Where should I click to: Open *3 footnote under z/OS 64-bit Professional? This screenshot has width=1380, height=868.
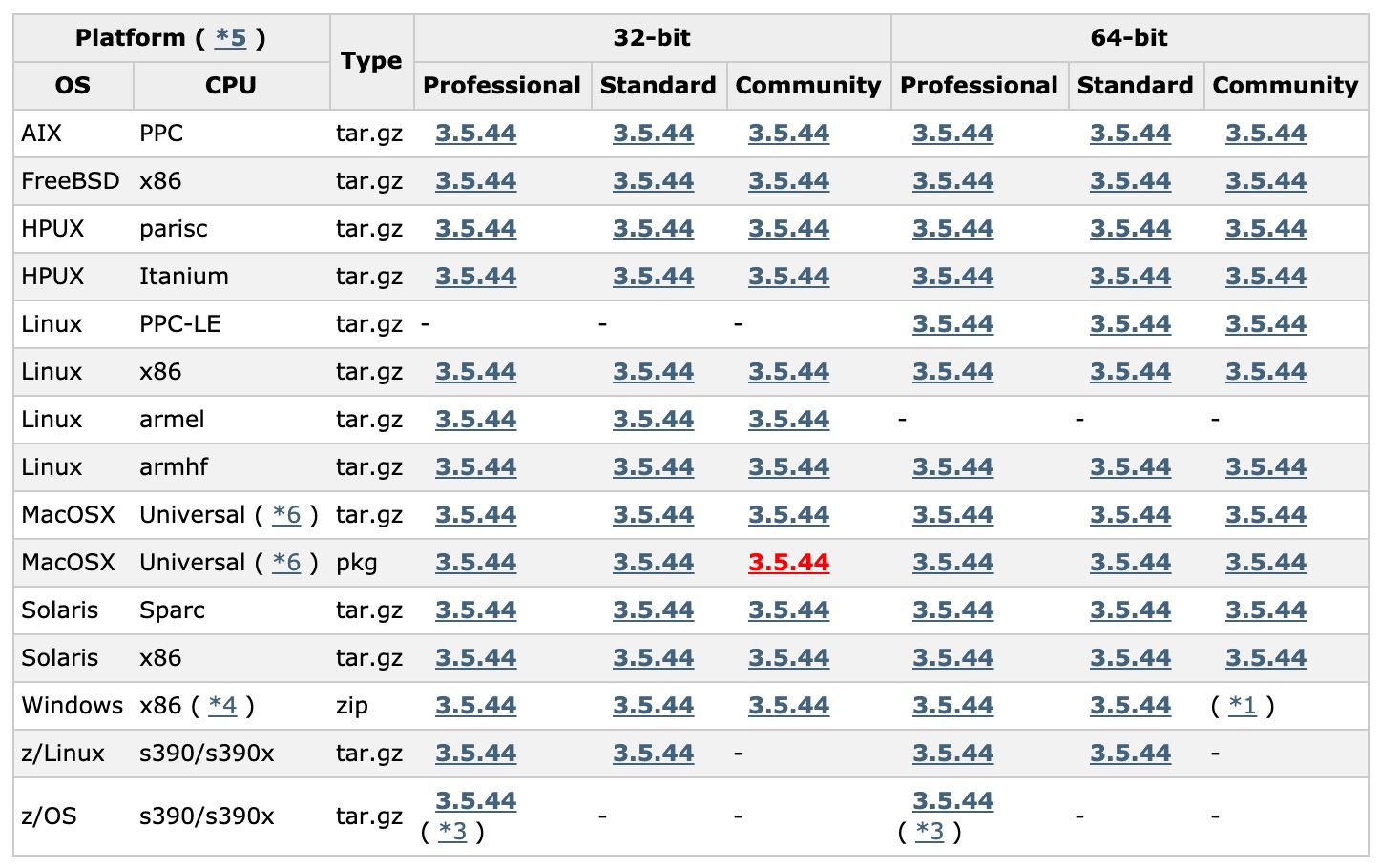930,832
